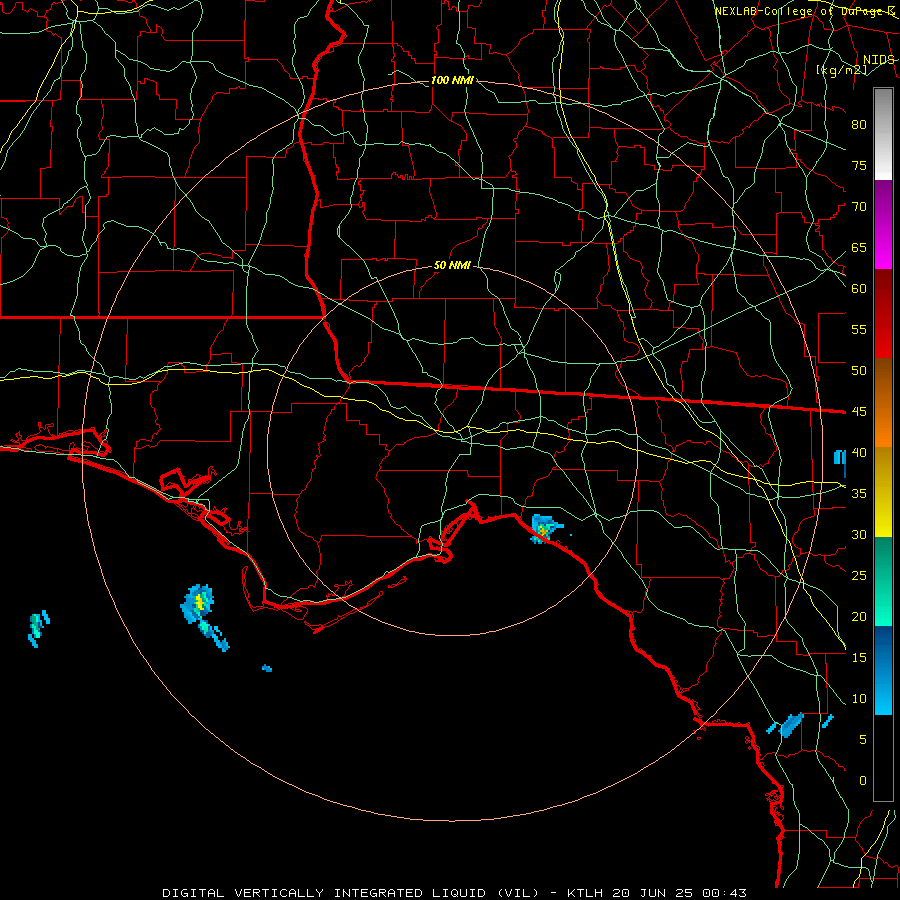Viewport: 900px width, 900px height.
Task: Pick the blue segment of the color bar
Action: (x=883, y=670)
